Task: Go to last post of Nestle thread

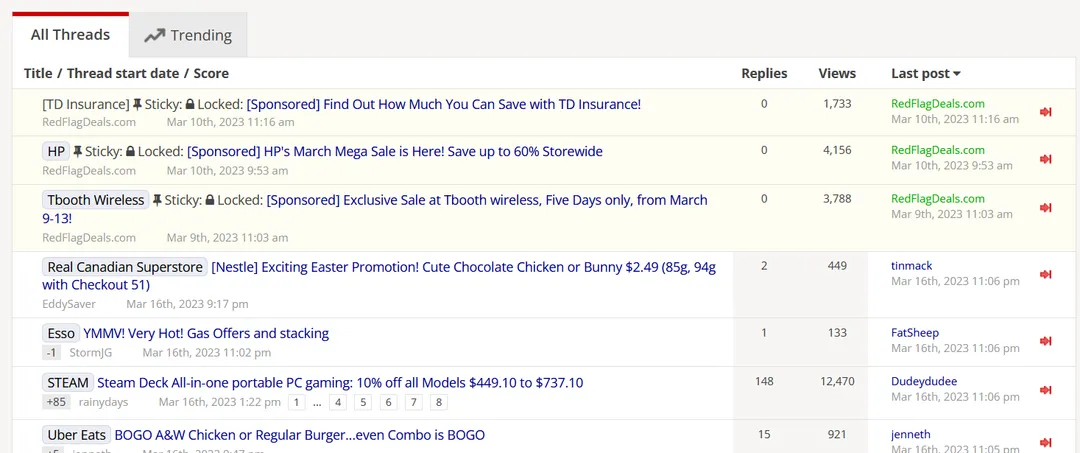Action: (1046, 274)
